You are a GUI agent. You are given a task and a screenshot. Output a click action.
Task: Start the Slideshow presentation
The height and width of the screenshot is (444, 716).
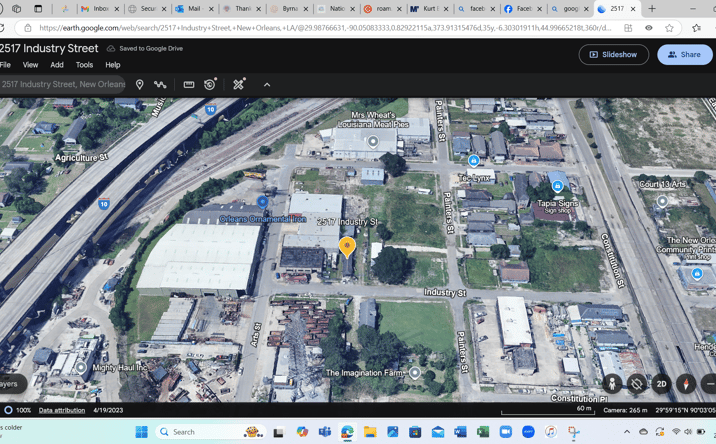point(614,54)
